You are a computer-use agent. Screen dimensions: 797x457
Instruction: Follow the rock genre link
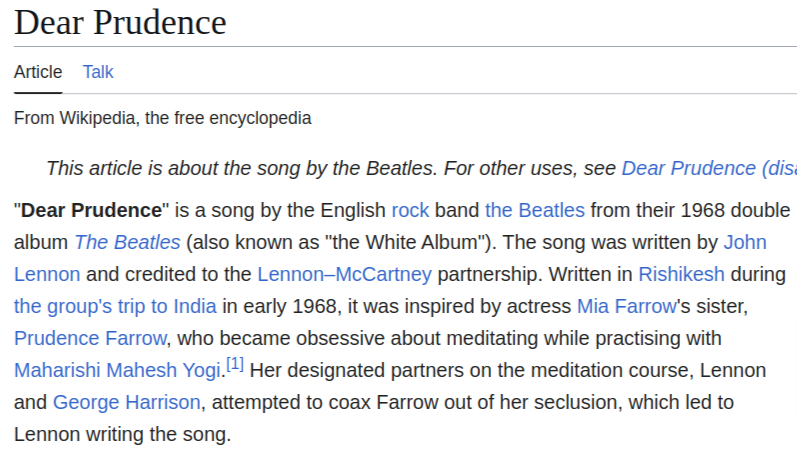(x=410, y=210)
